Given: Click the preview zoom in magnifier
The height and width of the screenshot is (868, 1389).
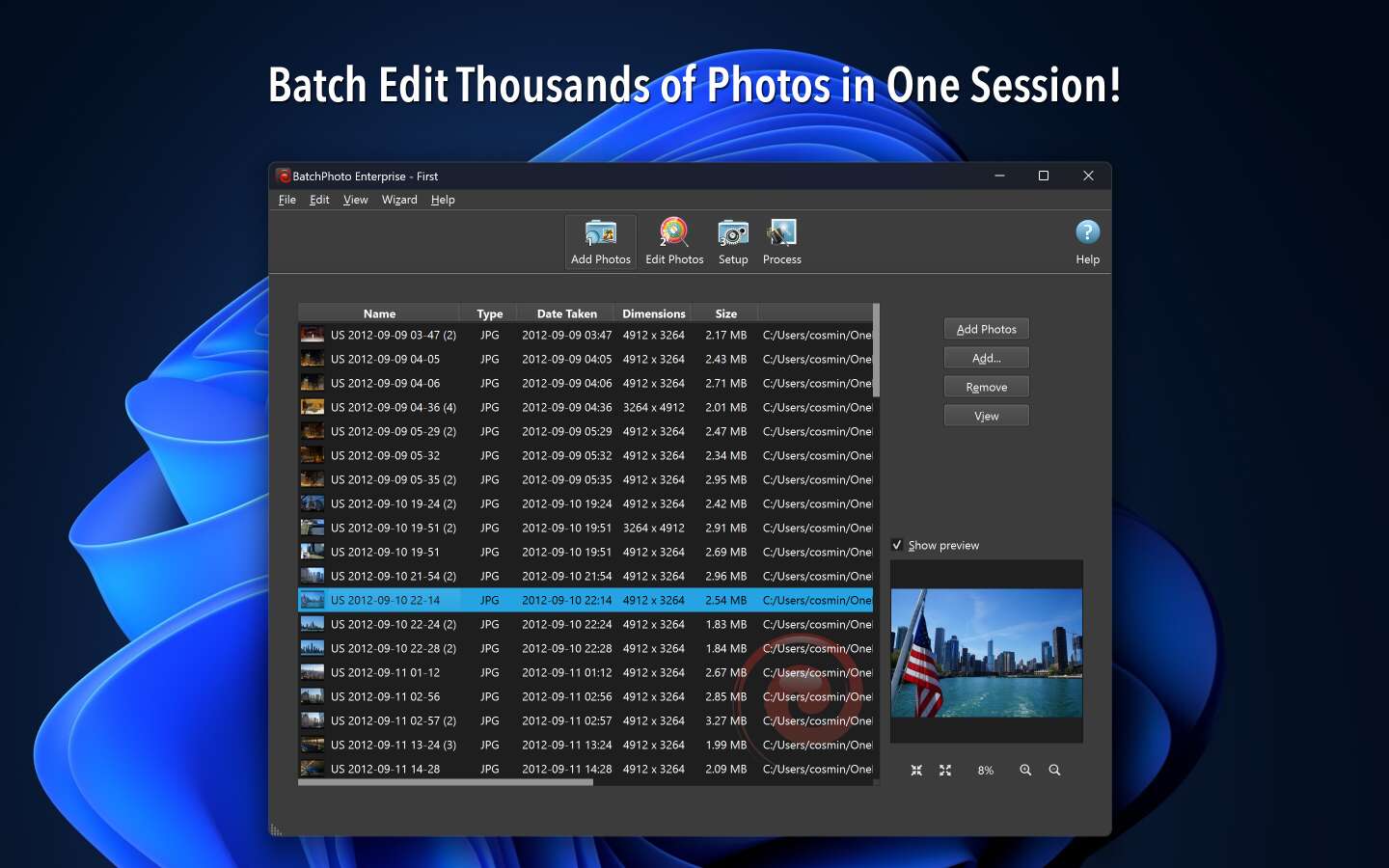Looking at the screenshot, I should pyautogui.click(x=1025, y=771).
